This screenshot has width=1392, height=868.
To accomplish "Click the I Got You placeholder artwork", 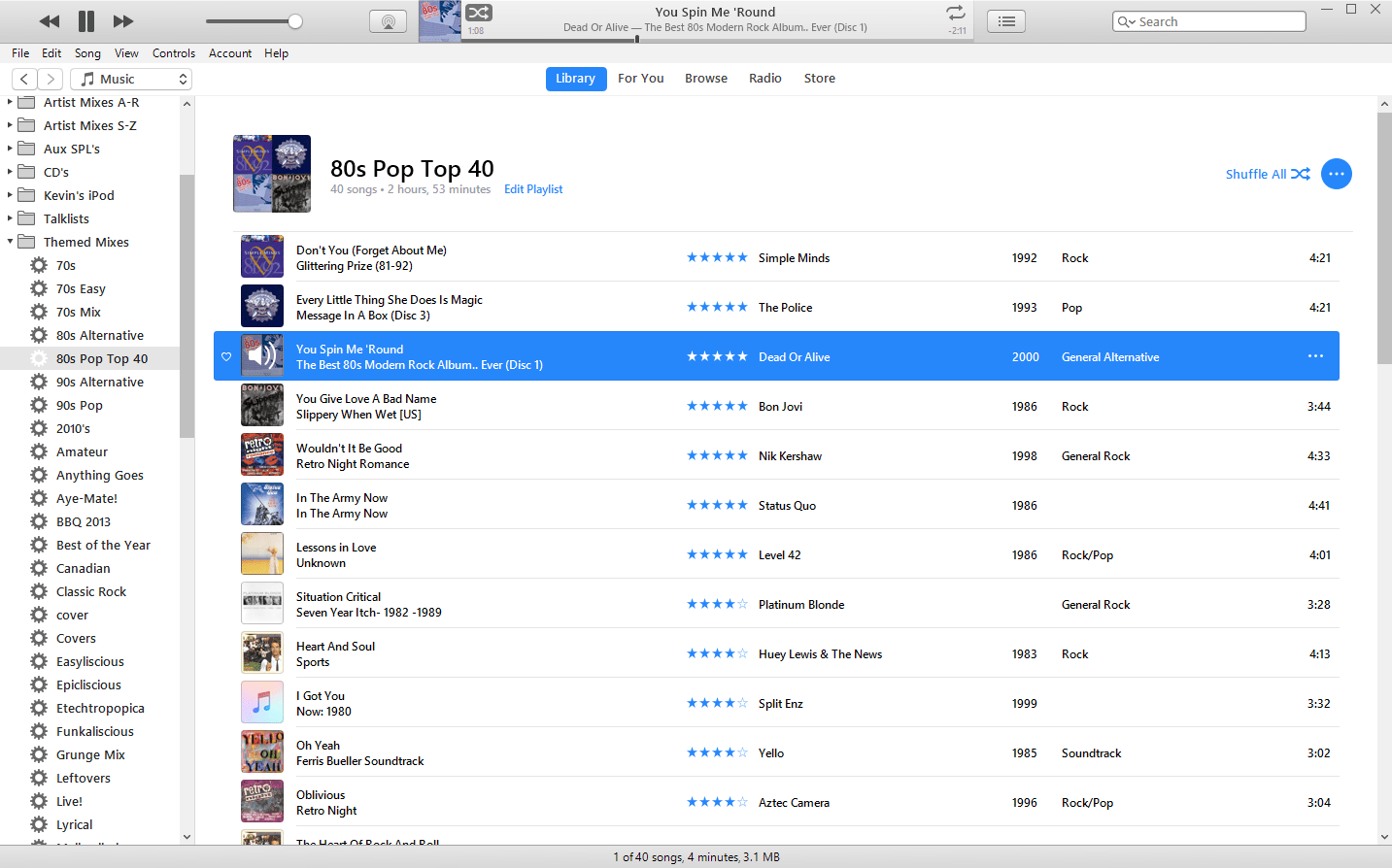I will (262, 702).
